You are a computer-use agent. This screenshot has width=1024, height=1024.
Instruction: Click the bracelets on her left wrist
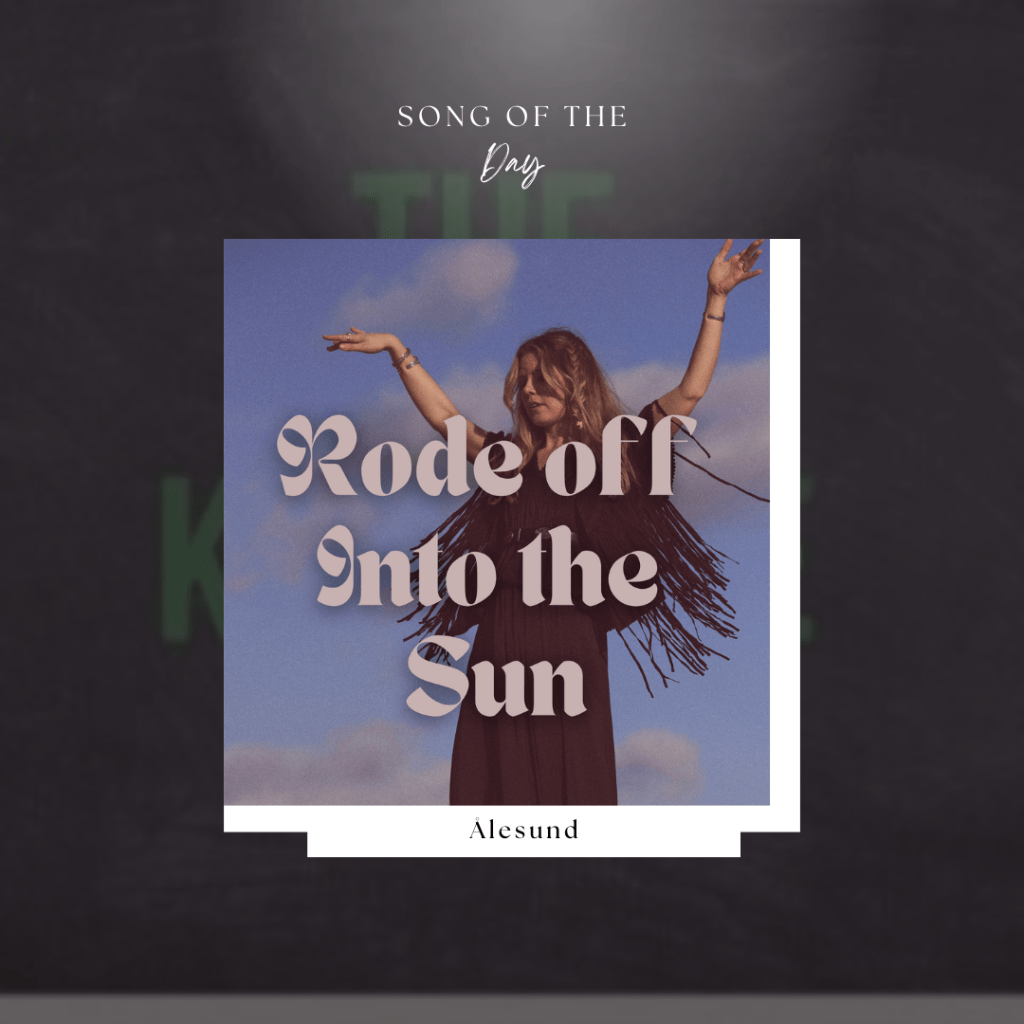tap(406, 359)
